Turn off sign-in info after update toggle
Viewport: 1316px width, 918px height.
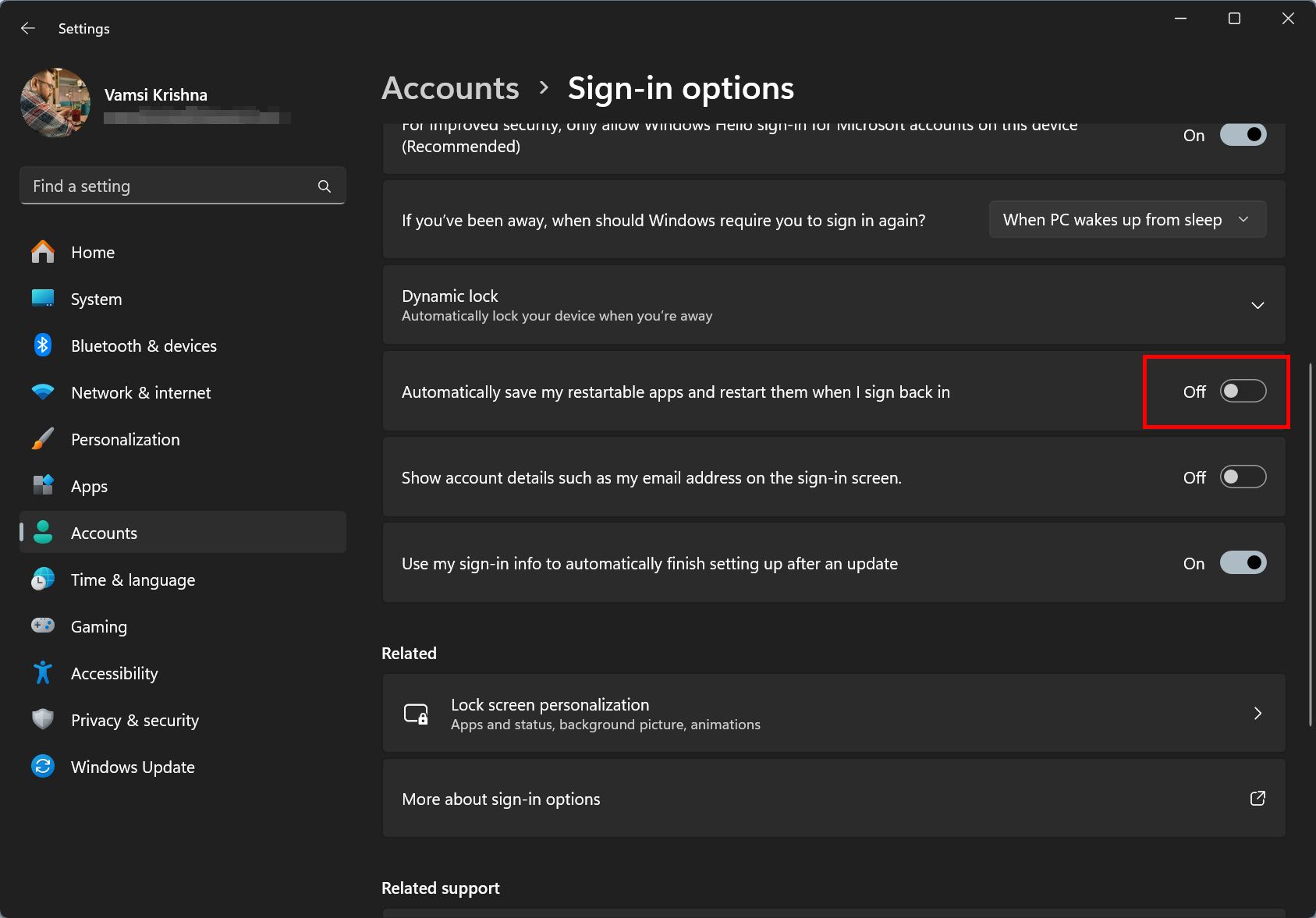click(1243, 562)
